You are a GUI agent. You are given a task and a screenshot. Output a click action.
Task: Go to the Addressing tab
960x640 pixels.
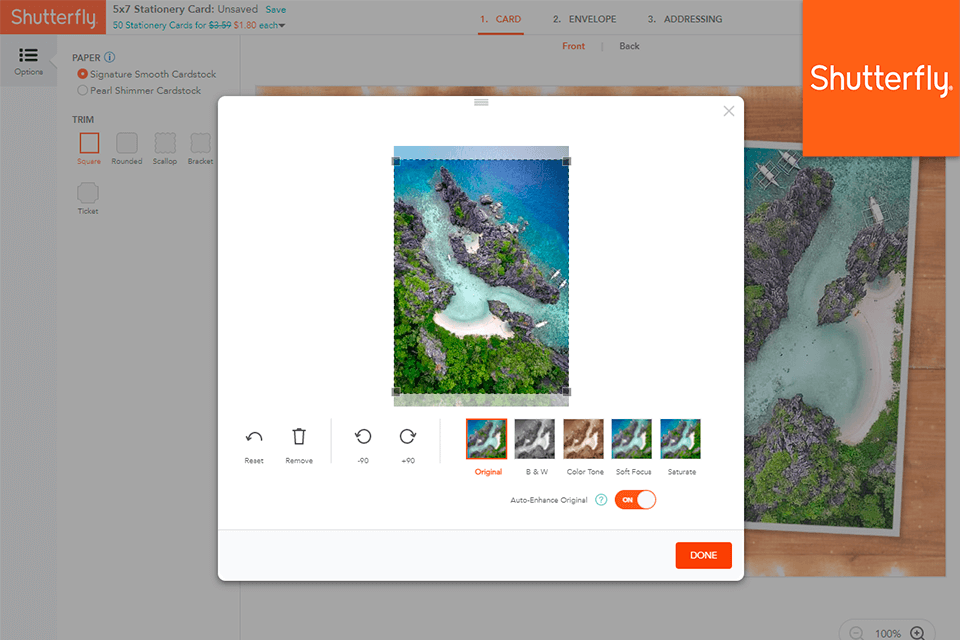[684, 18]
